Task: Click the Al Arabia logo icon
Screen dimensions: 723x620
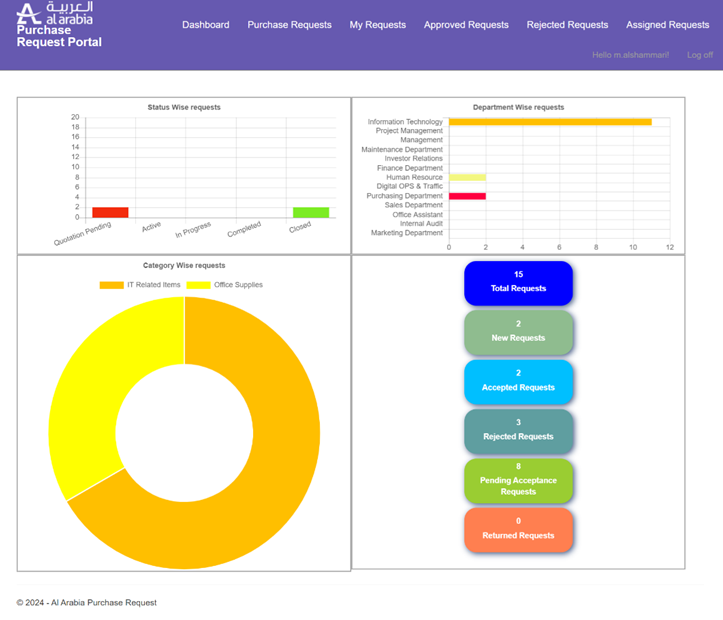Action: pyautogui.click(x=30, y=14)
